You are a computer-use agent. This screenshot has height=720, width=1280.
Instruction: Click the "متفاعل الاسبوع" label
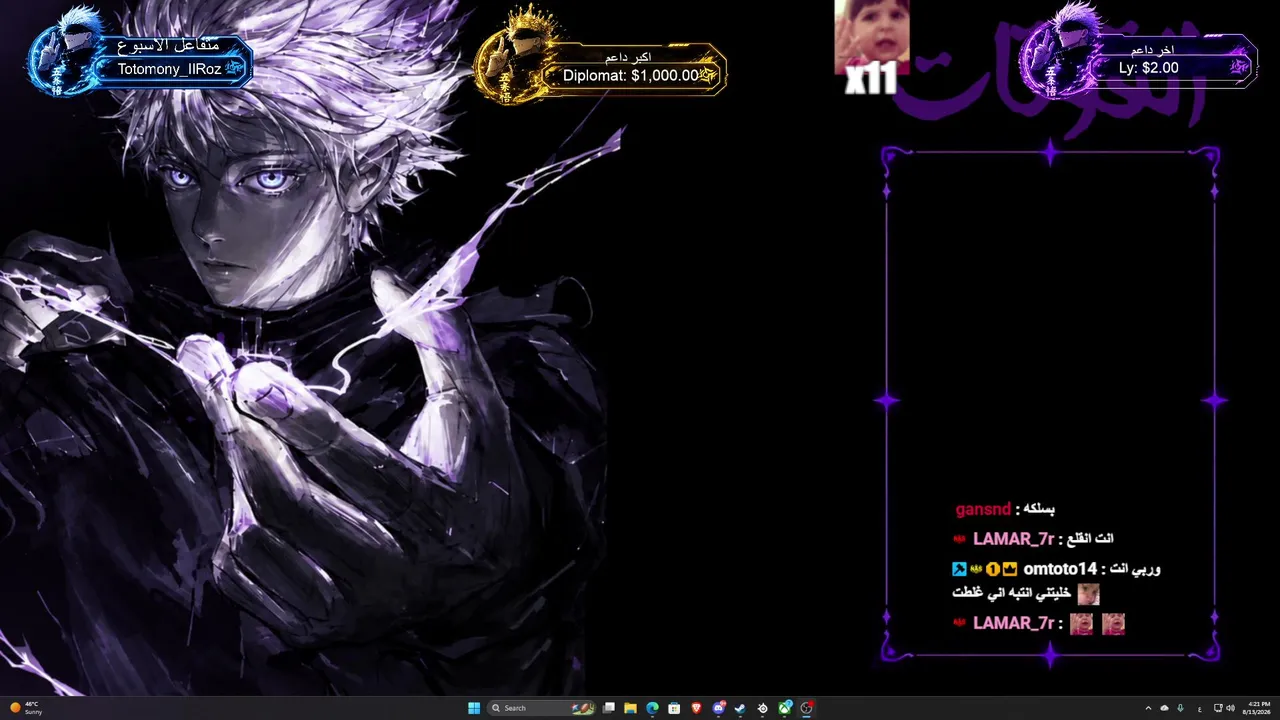coord(166,46)
